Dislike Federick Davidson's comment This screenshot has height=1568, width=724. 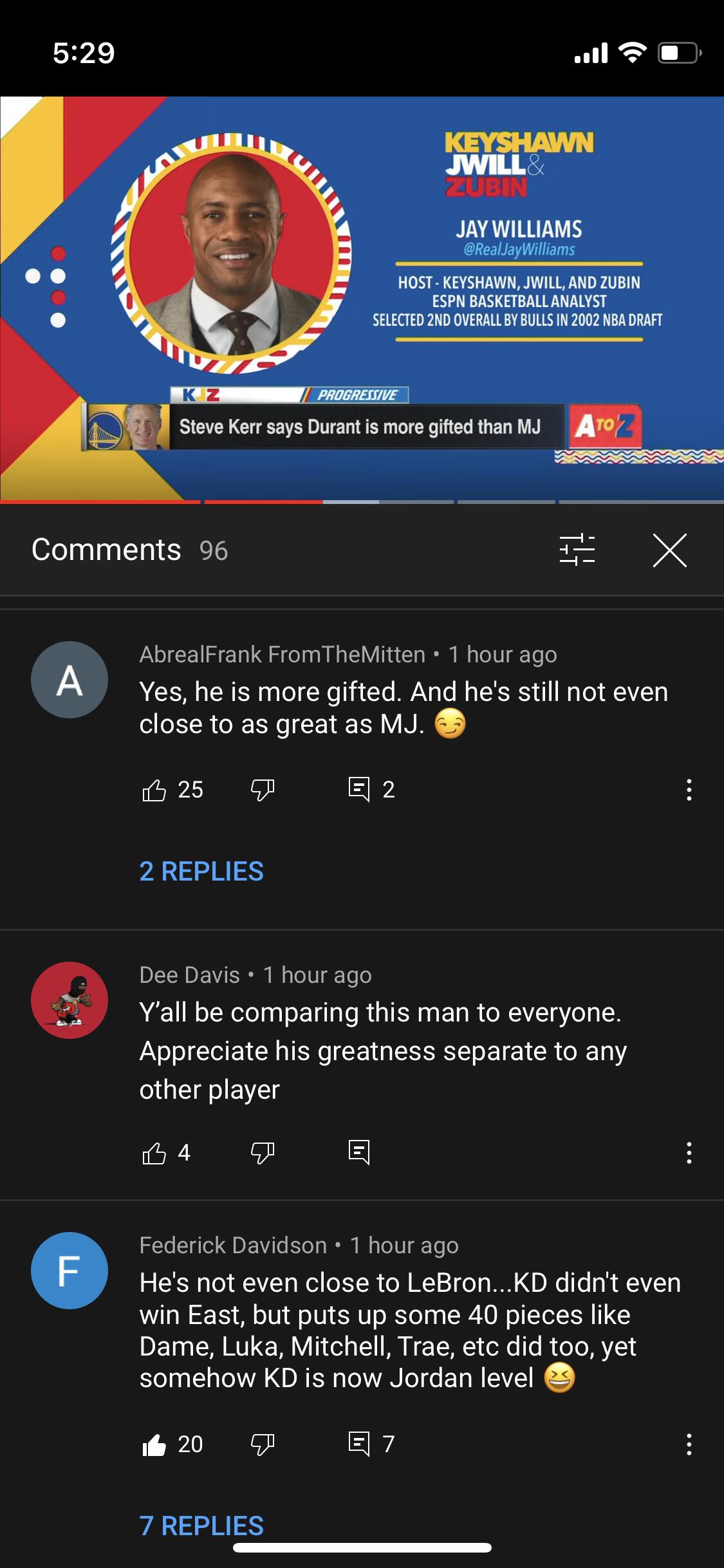click(263, 1444)
